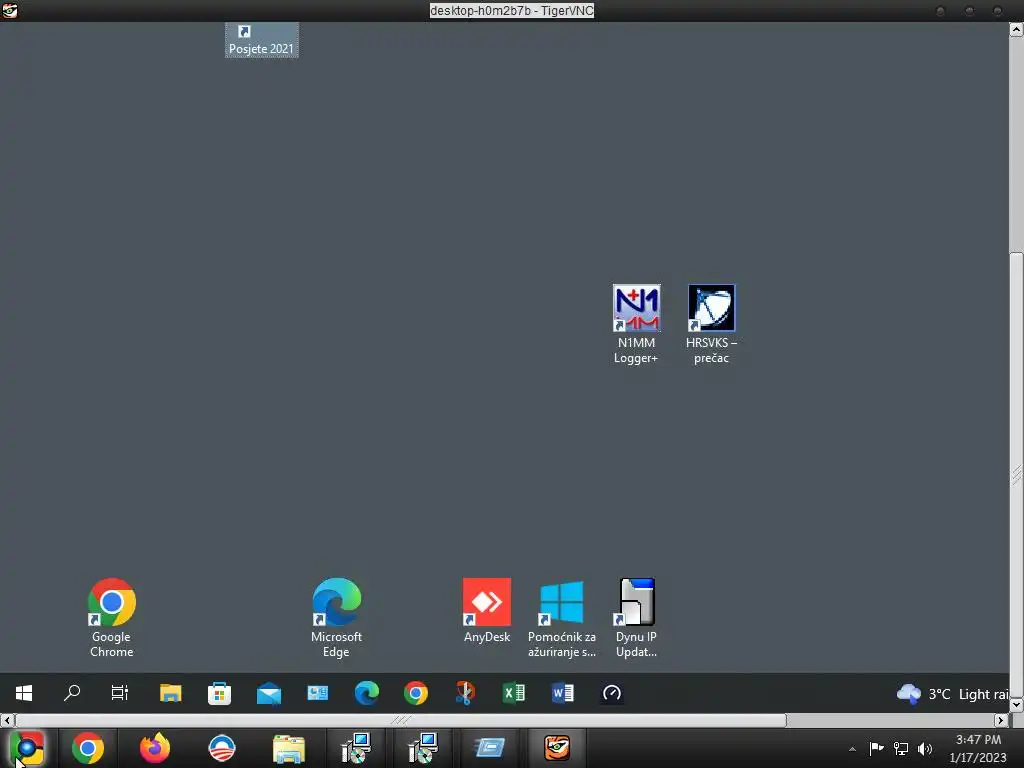
Task: Open the news card app next to Mail
Action: click(x=317, y=693)
